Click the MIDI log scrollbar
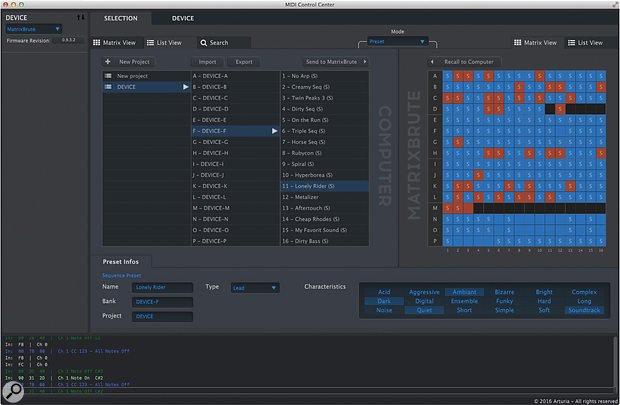 click(x=615, y=363)
